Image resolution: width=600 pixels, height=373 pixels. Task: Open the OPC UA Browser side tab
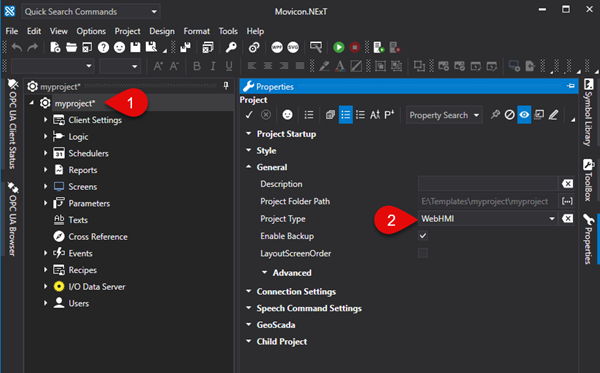point(13,219)
